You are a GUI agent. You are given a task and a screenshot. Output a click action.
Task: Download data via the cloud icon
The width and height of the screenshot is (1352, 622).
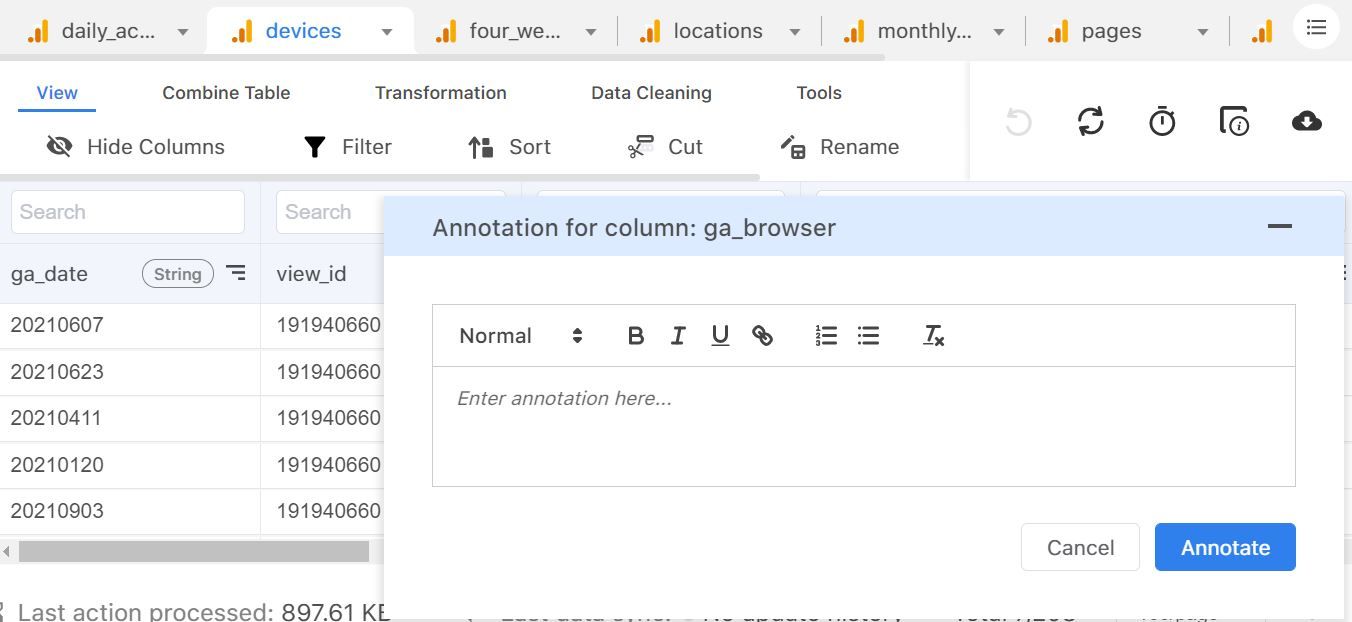[1306, 121]
